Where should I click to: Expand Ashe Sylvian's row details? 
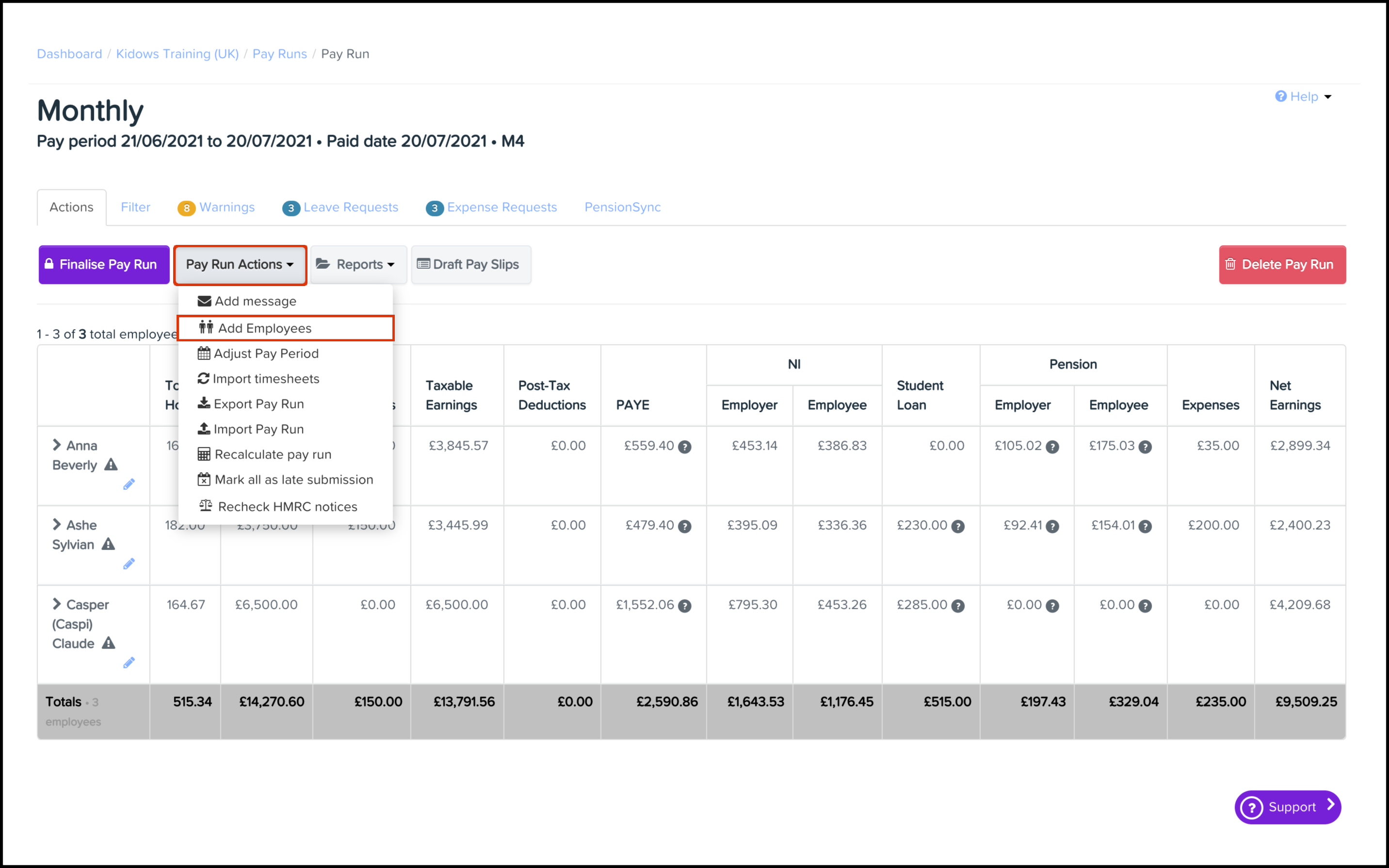[56, 524]
